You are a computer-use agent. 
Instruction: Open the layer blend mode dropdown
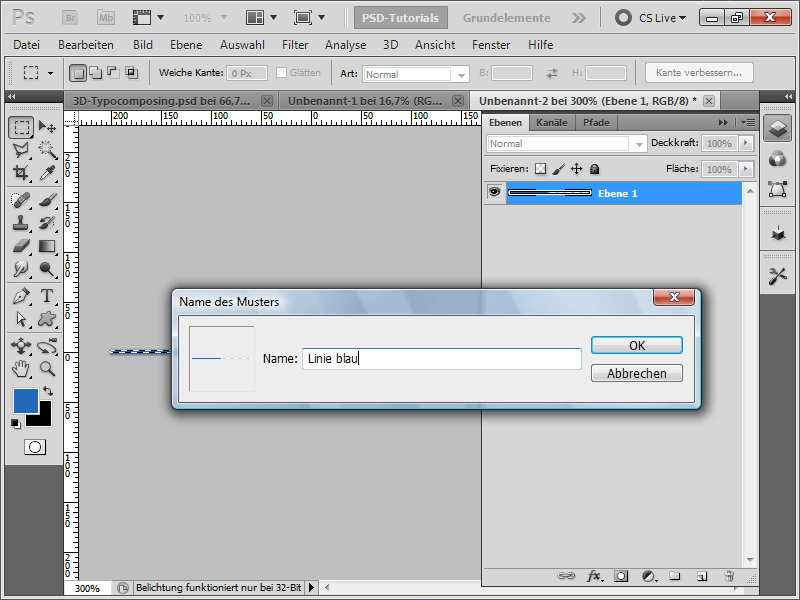point(639,144)
